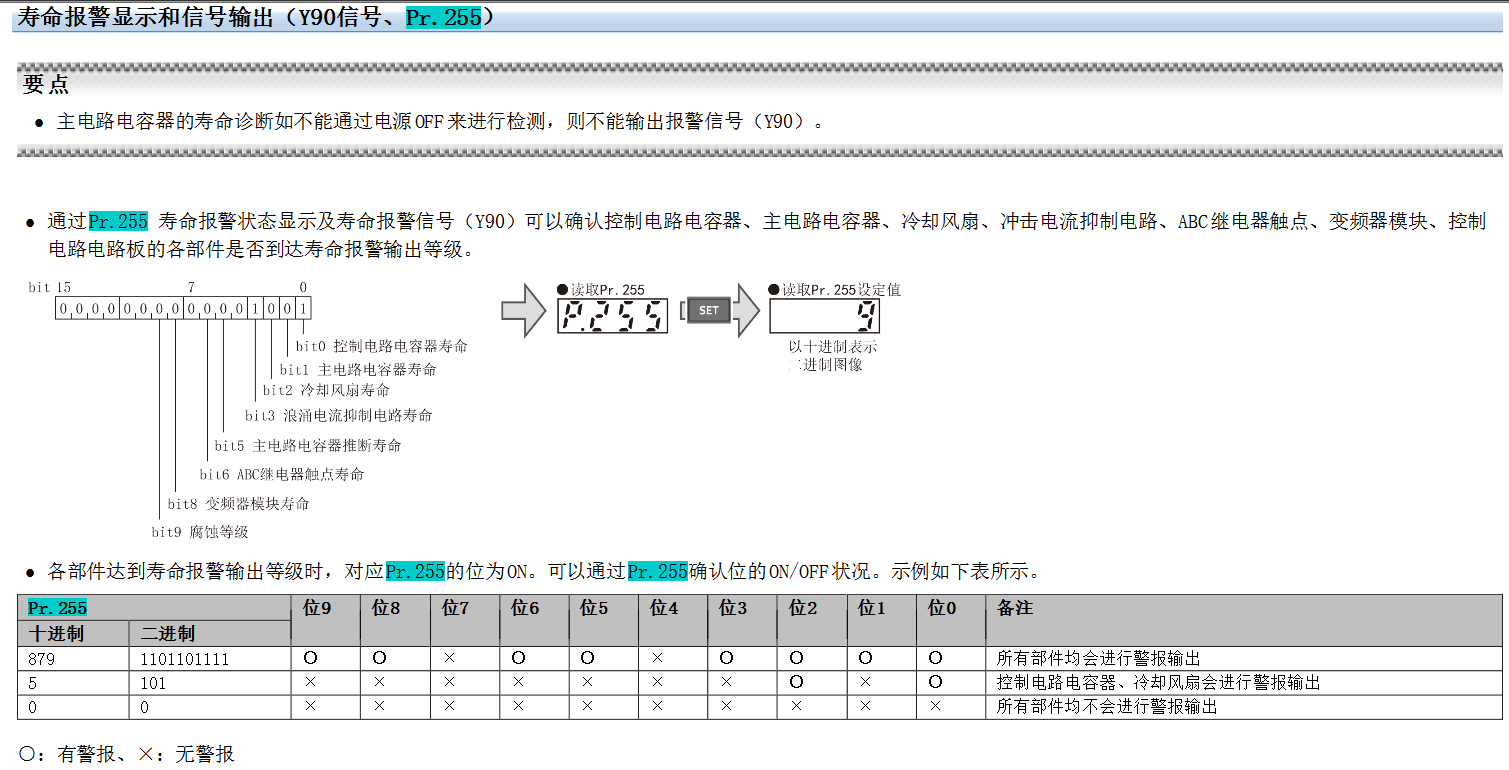Viewport: 1509px width, 770px height.
Task: Click the 位9 column header
Action: [x=317, y=608]
